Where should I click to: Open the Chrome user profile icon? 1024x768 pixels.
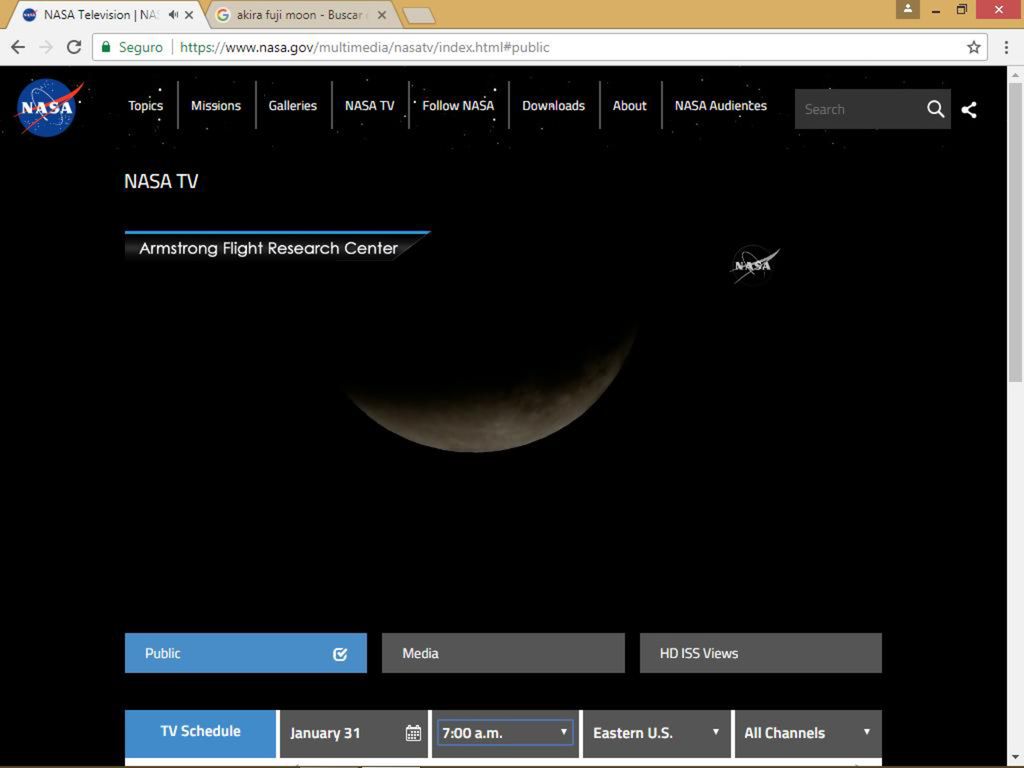[x=908, y=9]
